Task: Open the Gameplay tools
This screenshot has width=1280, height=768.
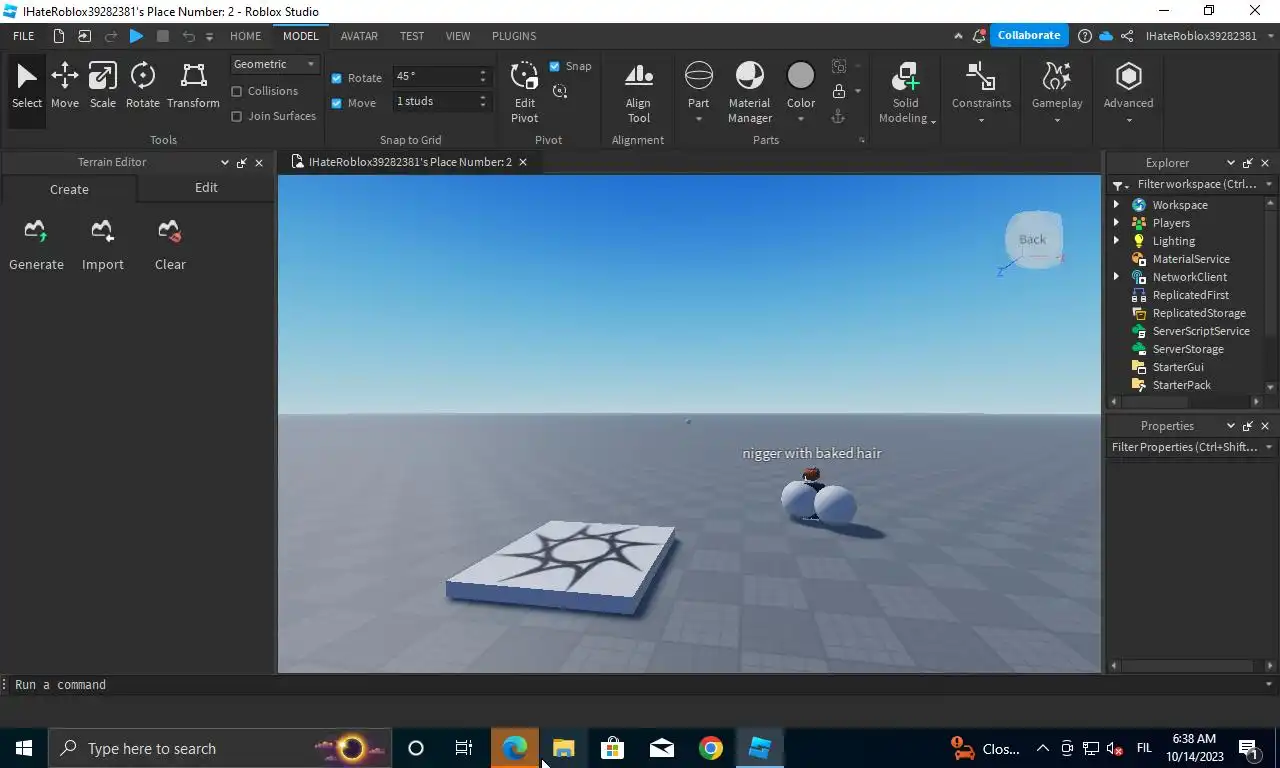Action: click(x=1057, y=92)
